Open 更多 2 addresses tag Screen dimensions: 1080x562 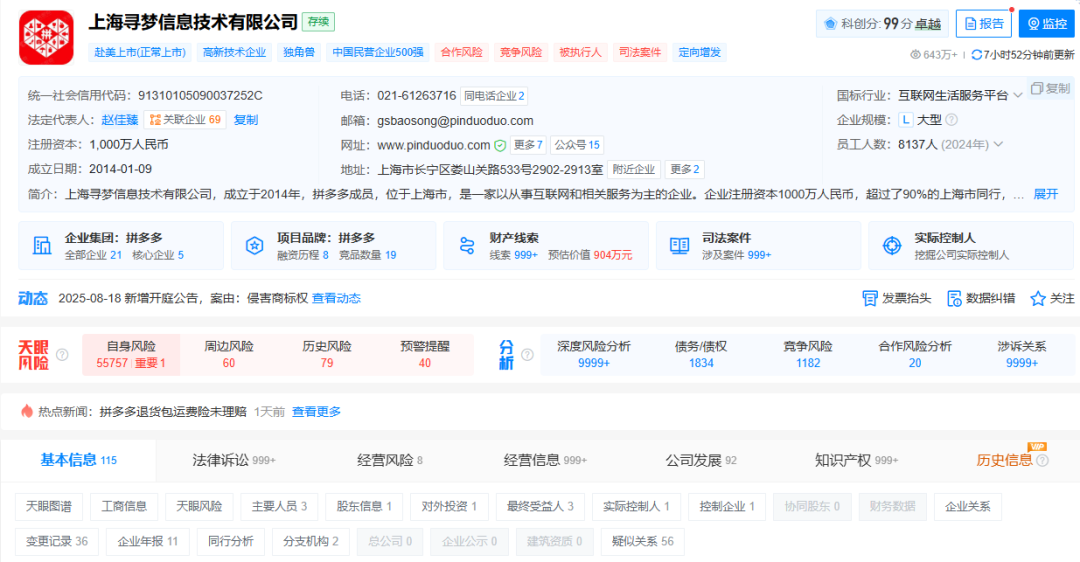click(685, 169)
